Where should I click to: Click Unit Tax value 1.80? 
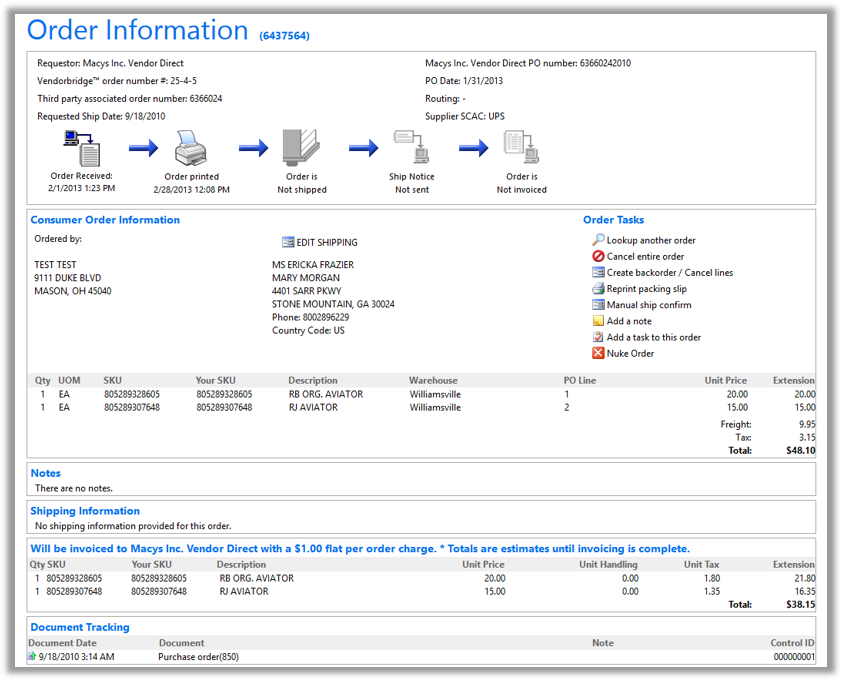click(712, 578)
